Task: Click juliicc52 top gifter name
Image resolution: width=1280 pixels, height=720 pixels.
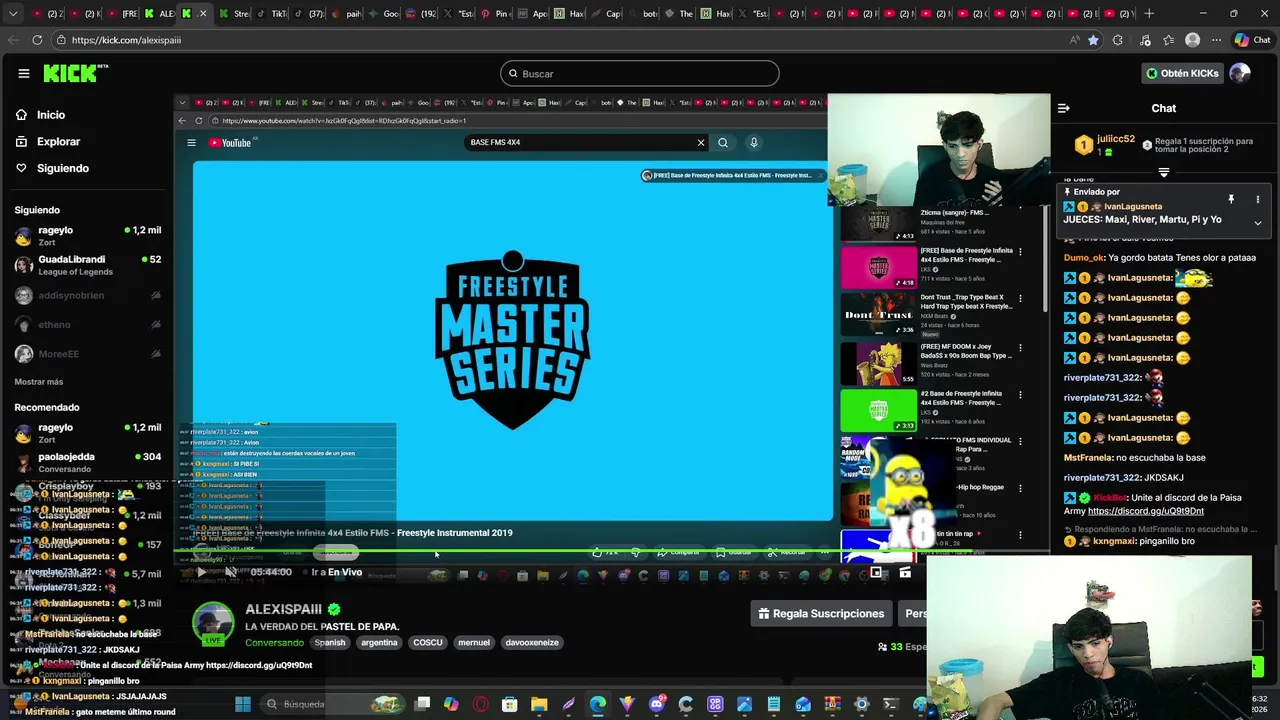Action: click(1116, 139)
